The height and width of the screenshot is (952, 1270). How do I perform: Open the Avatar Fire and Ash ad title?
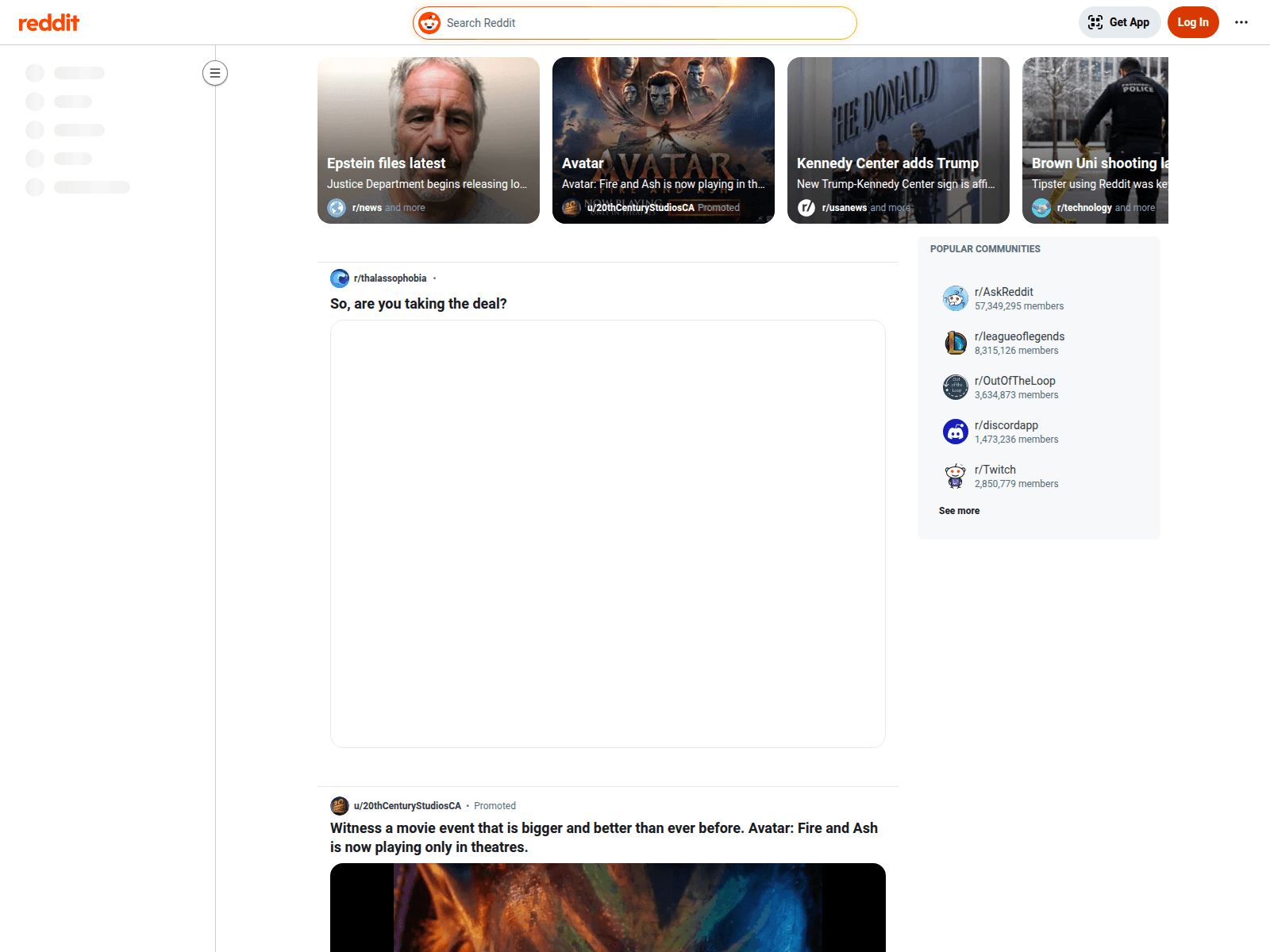pos(604,838)
